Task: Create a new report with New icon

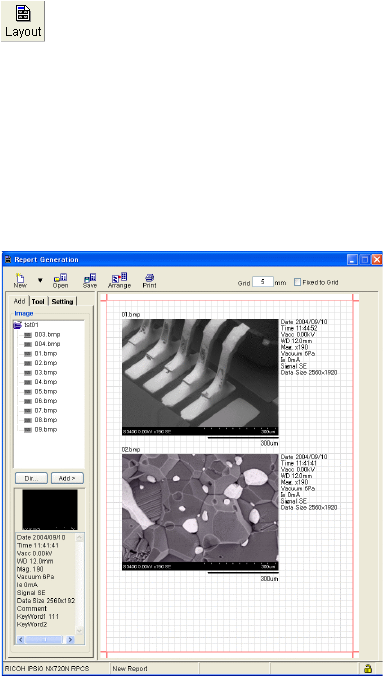Action: [20, 281]
